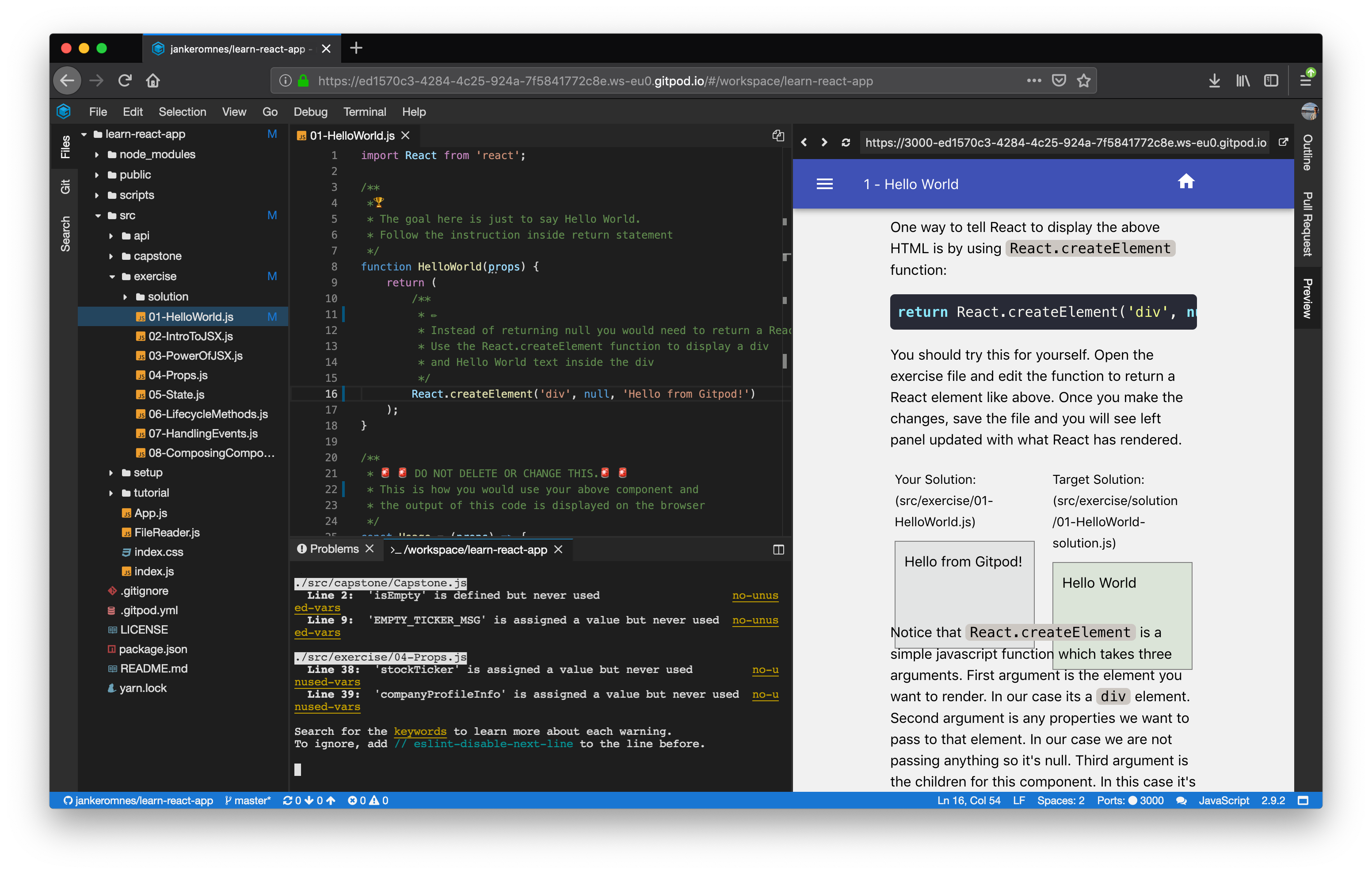Viewport: 1372px width, 874px height.
Task: Open tutorial hamburger menu in preview
Action: [824, 184]
